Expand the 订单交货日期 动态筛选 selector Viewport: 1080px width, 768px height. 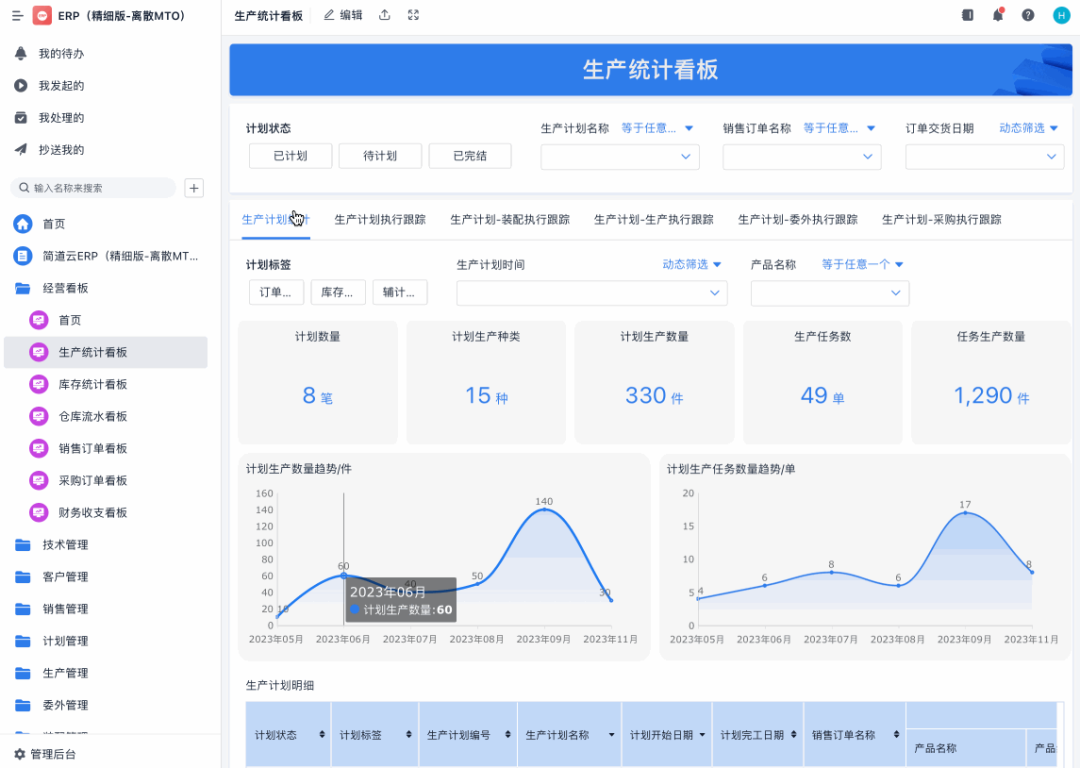pyautogui.click(x=1028, y=128)
